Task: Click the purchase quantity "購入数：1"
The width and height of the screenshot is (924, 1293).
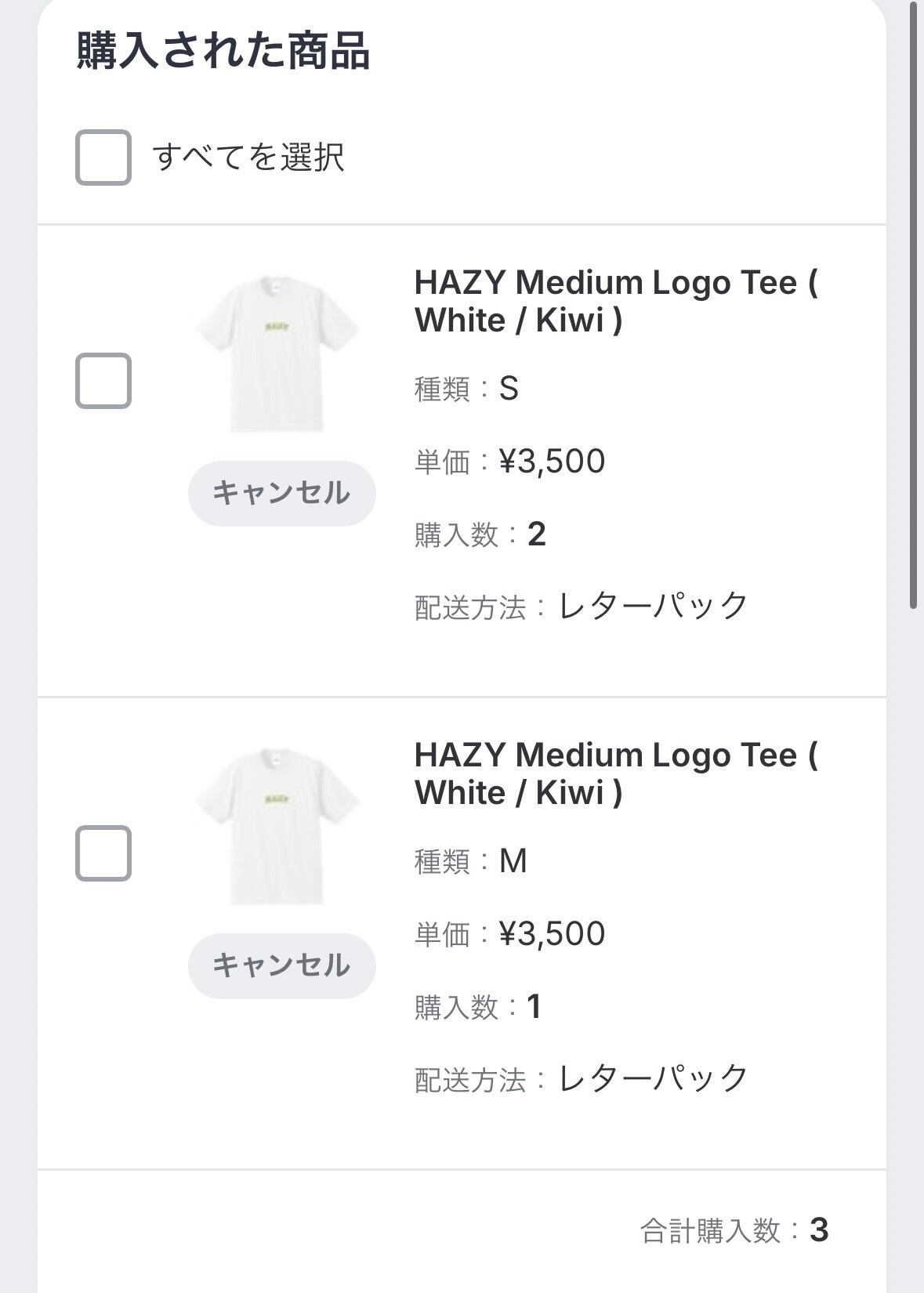Action: coord(478,1007)
